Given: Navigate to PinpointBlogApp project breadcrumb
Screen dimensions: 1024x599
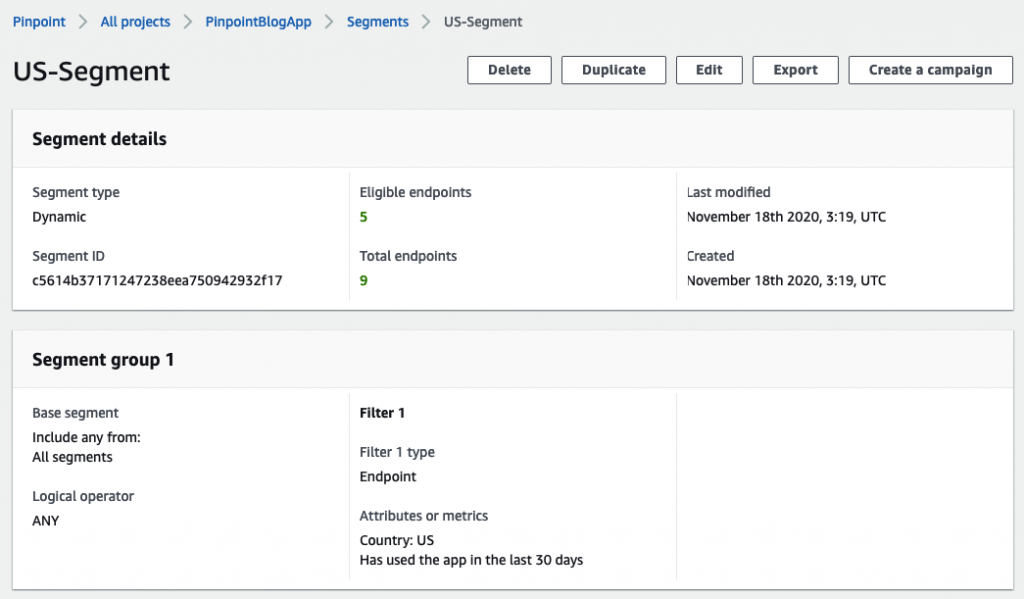Looking at the screenshot, I should coord(258,21).
